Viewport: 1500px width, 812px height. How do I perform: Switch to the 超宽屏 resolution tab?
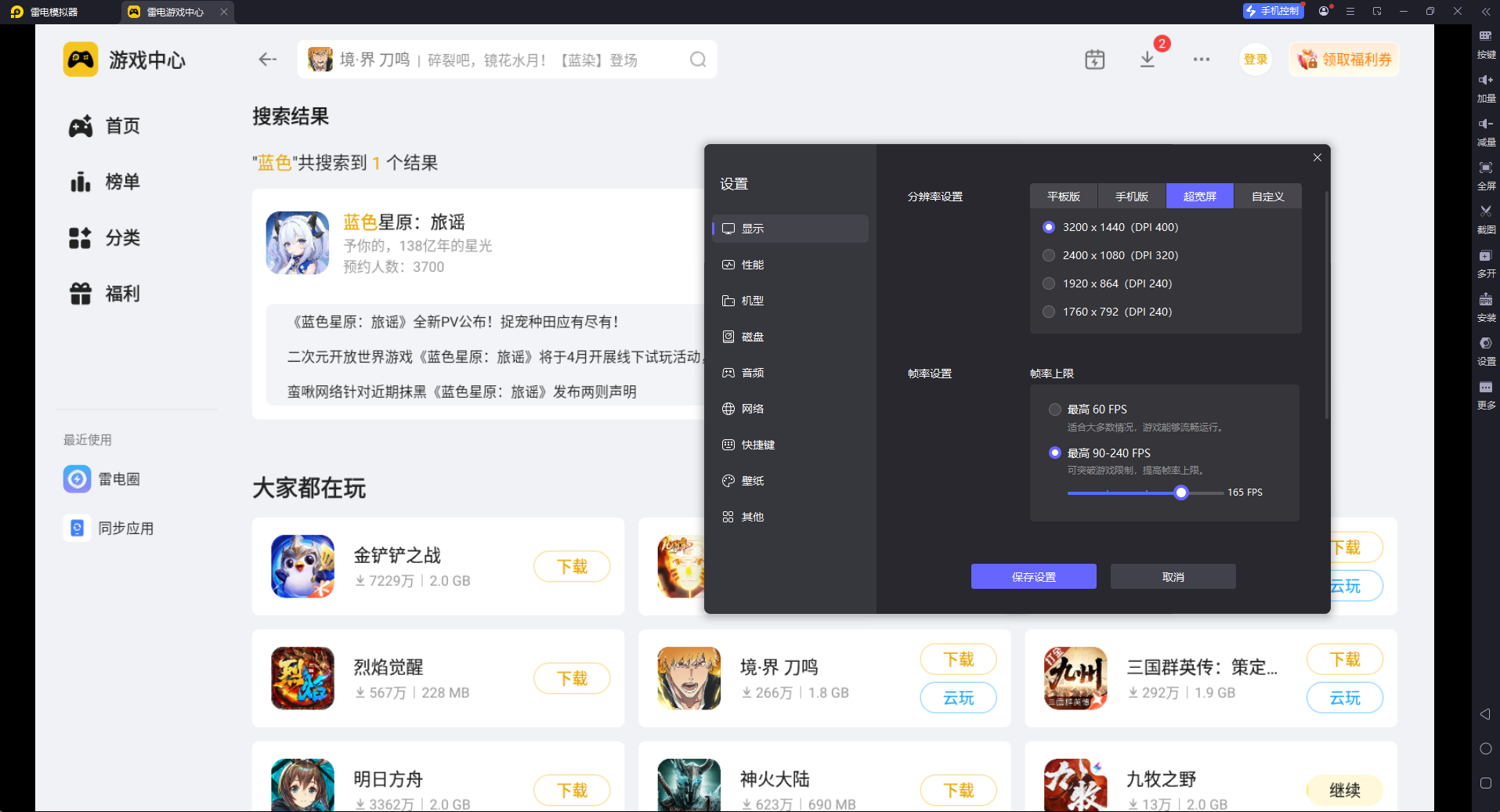click(x=1200, y=197)
